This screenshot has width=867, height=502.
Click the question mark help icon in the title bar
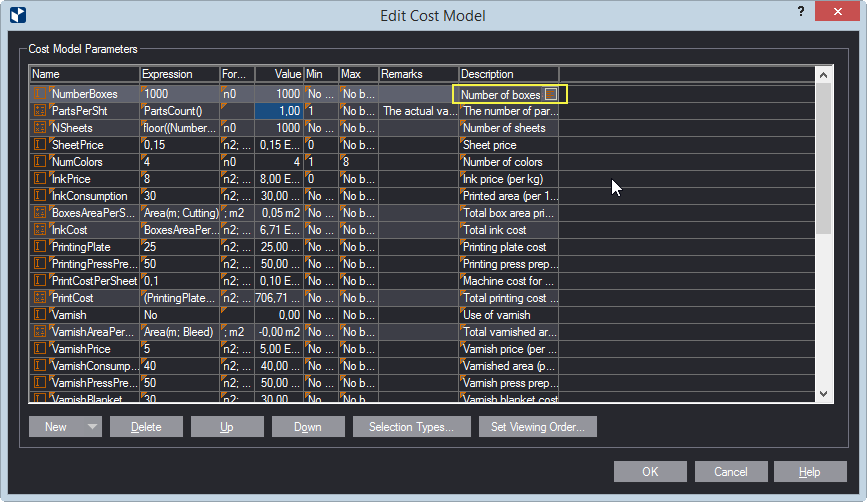point(801,12)
